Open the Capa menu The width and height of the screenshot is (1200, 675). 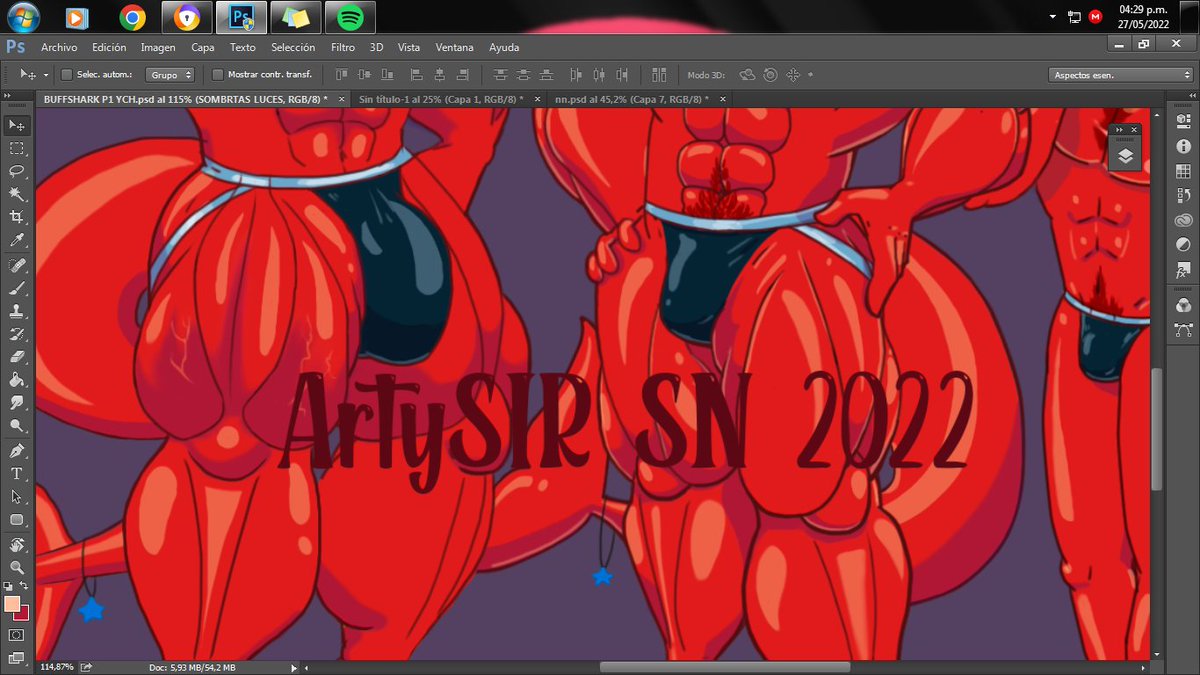(x=203, y=47)
